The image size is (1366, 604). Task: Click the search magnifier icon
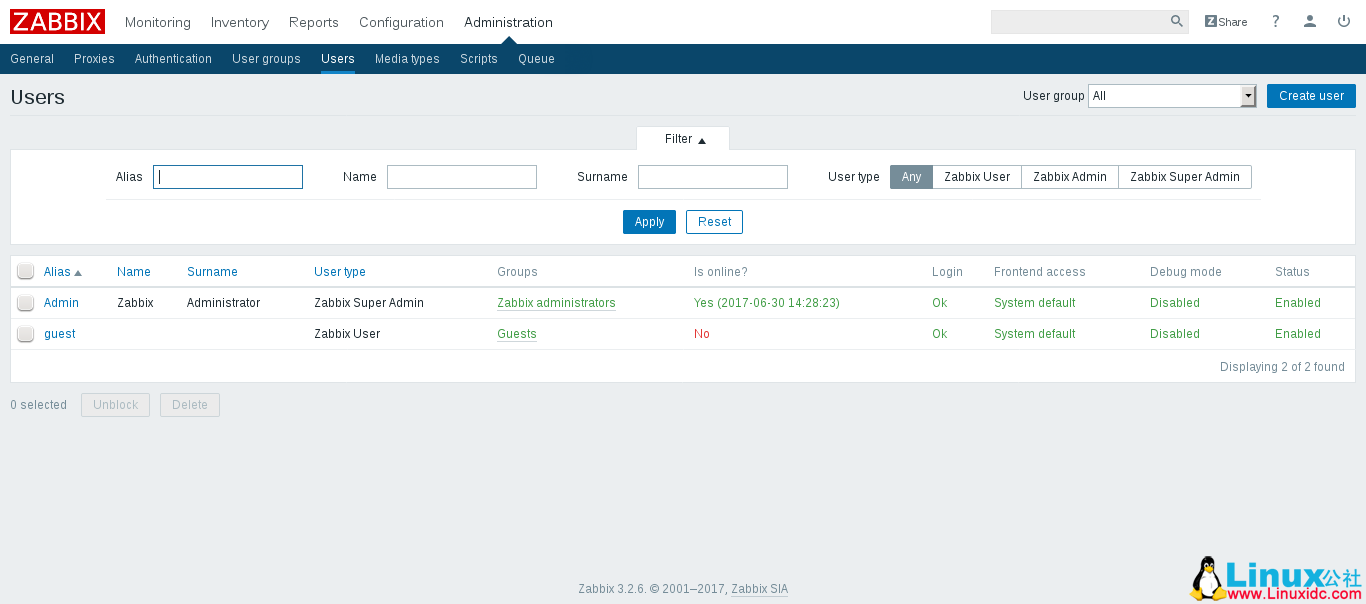(1176, 21)
